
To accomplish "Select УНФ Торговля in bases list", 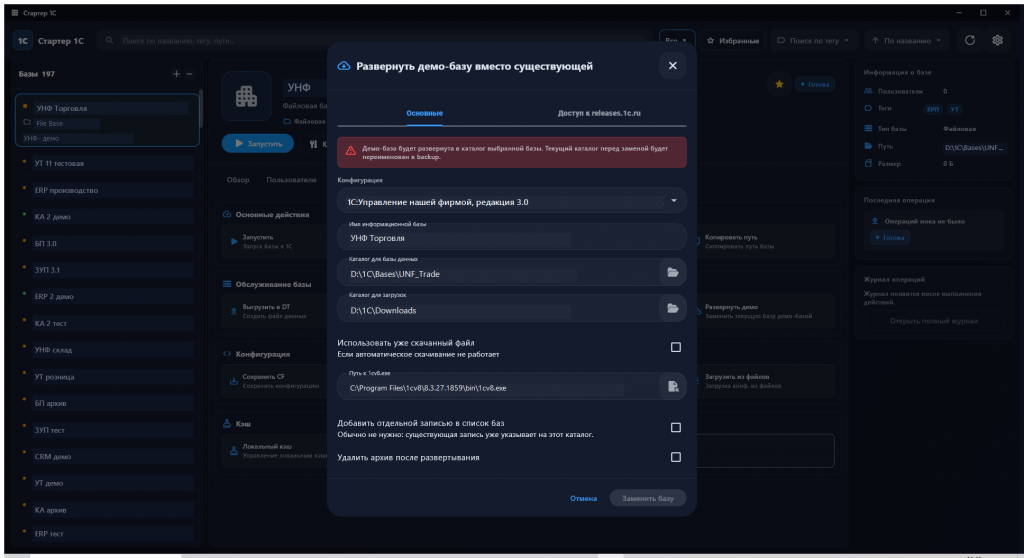I will (x=107, y=120).
